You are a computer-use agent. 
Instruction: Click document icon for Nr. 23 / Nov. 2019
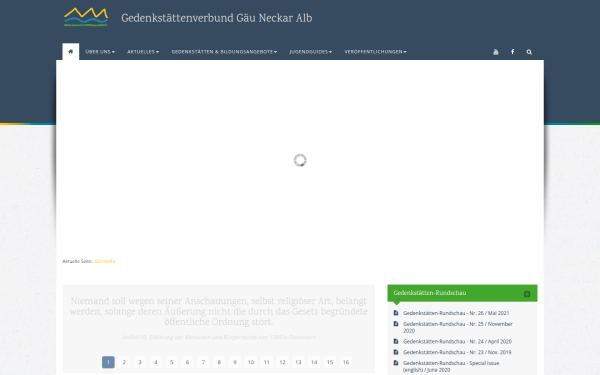(x=396, y=352)
